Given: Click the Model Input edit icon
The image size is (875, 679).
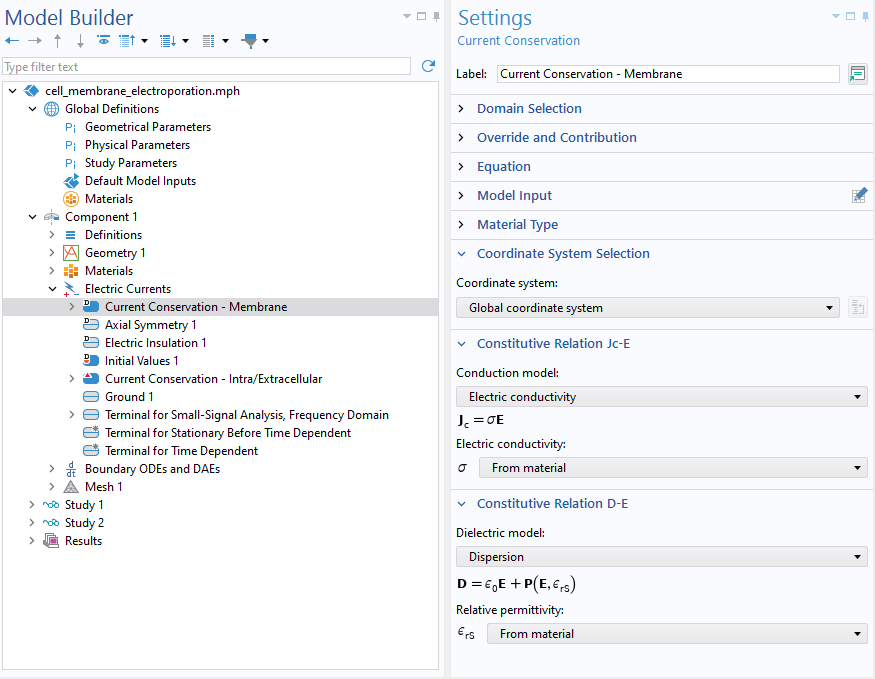Looking at the screenshot, I should click(x=858, y=196).
